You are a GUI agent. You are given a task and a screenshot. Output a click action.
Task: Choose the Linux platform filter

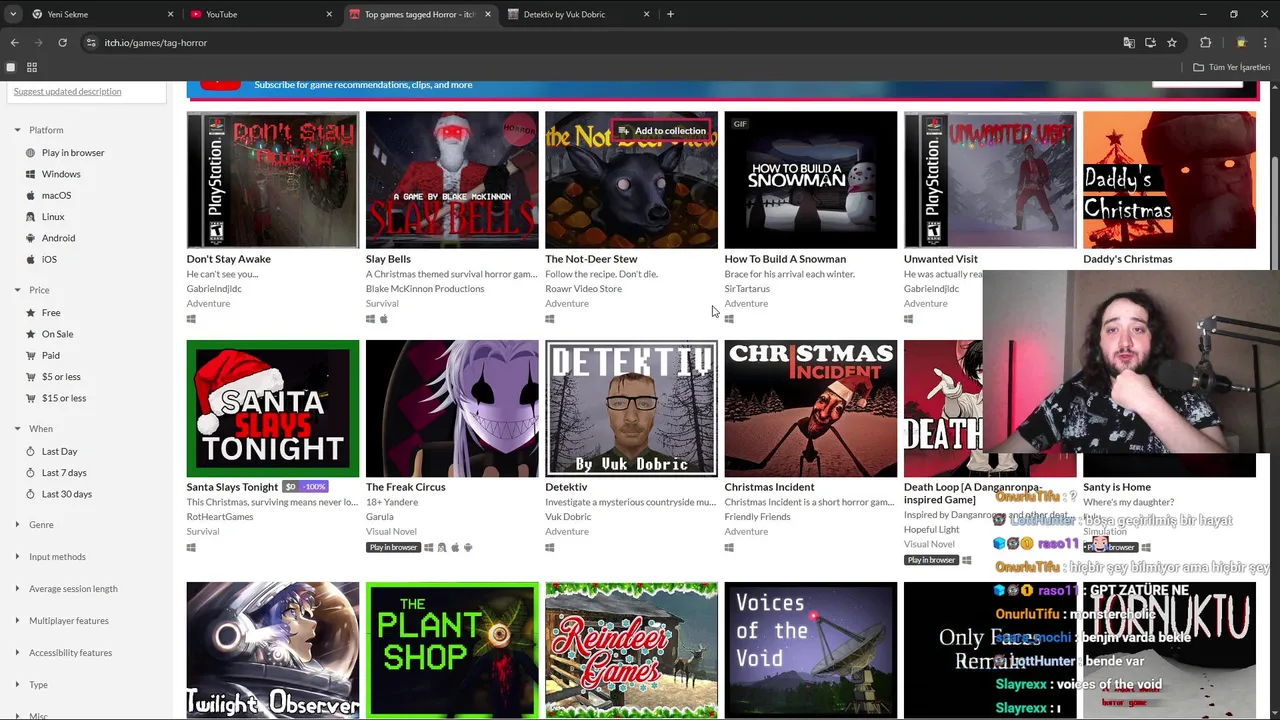click(x=53, y=217)
